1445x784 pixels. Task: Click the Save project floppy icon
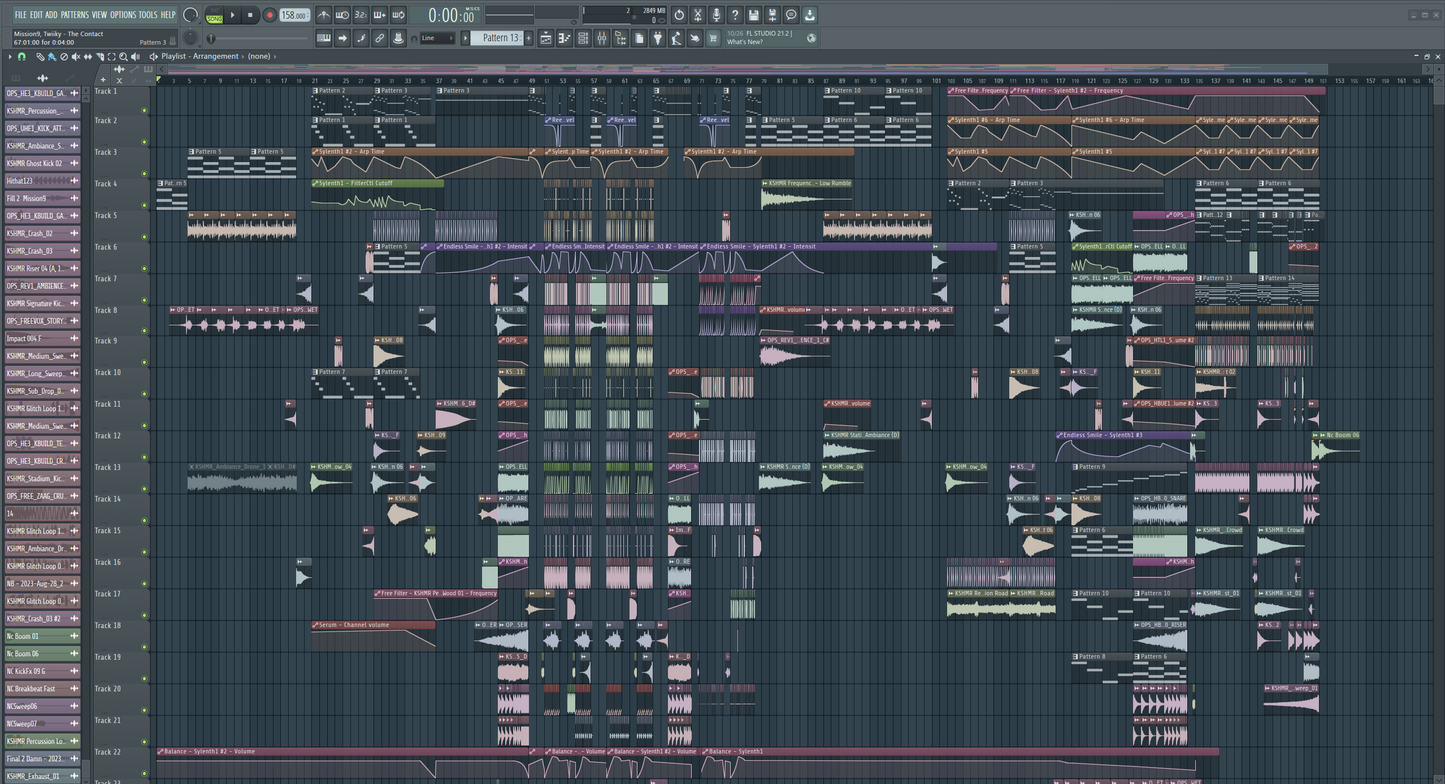(x=753, y=15)
